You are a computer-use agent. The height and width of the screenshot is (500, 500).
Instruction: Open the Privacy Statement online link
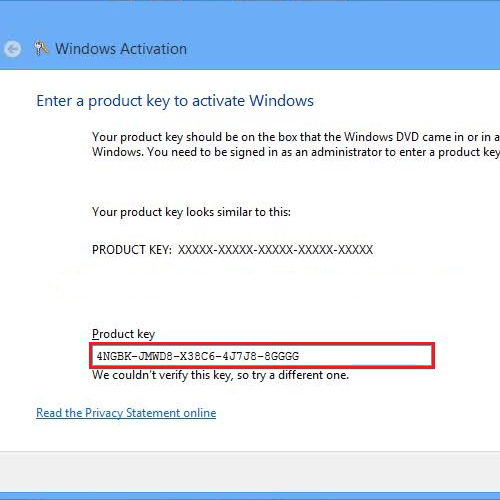pos(126,413)
